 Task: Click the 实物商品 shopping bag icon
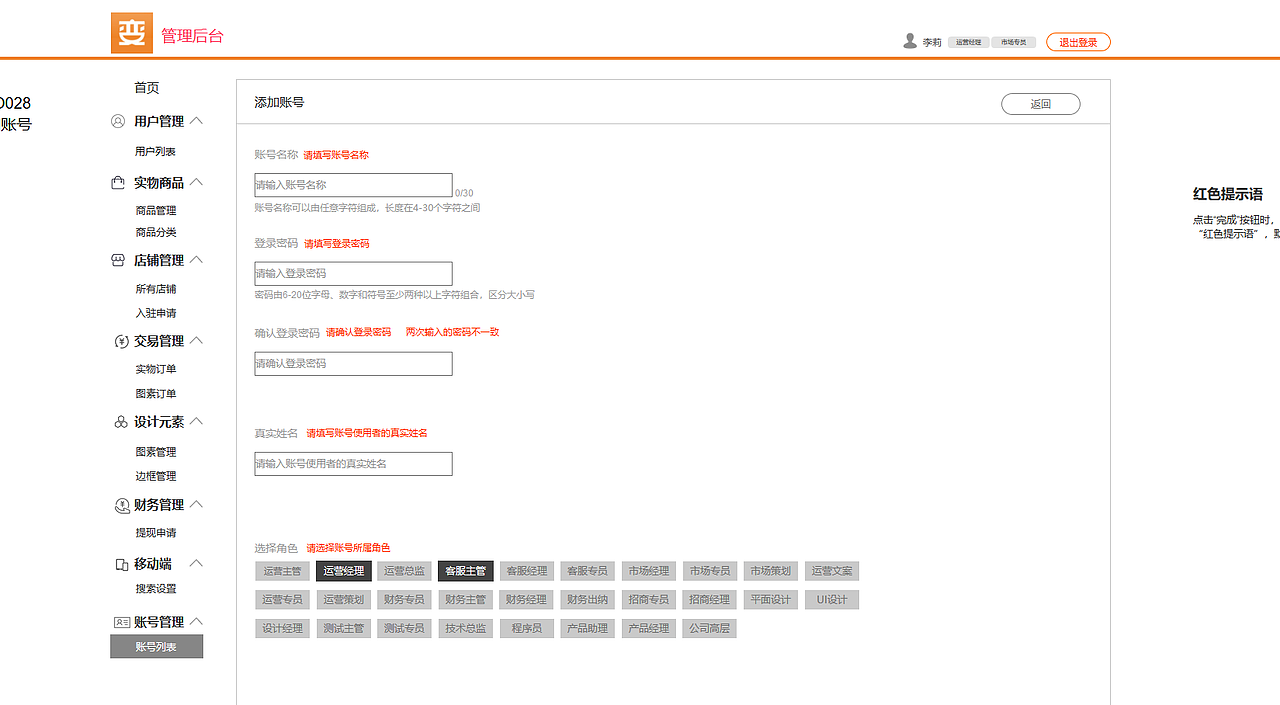pos(117,183)
